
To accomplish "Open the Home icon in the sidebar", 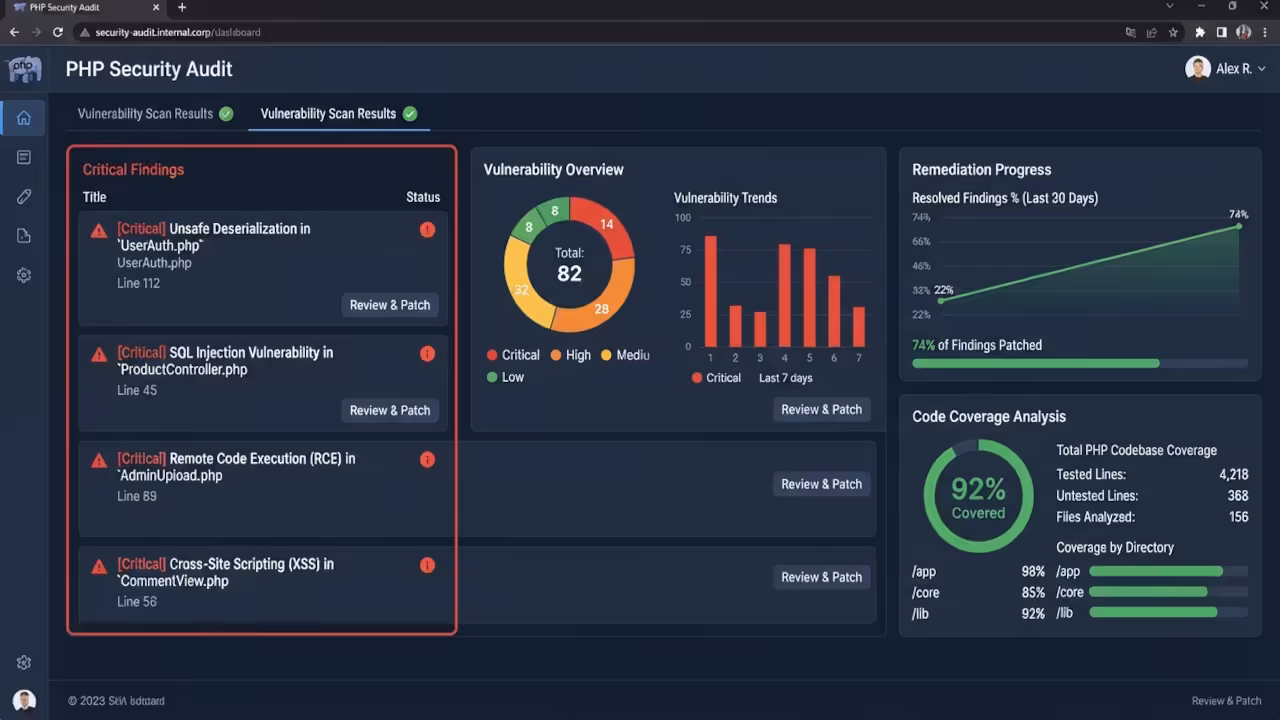I will point(24,118).
